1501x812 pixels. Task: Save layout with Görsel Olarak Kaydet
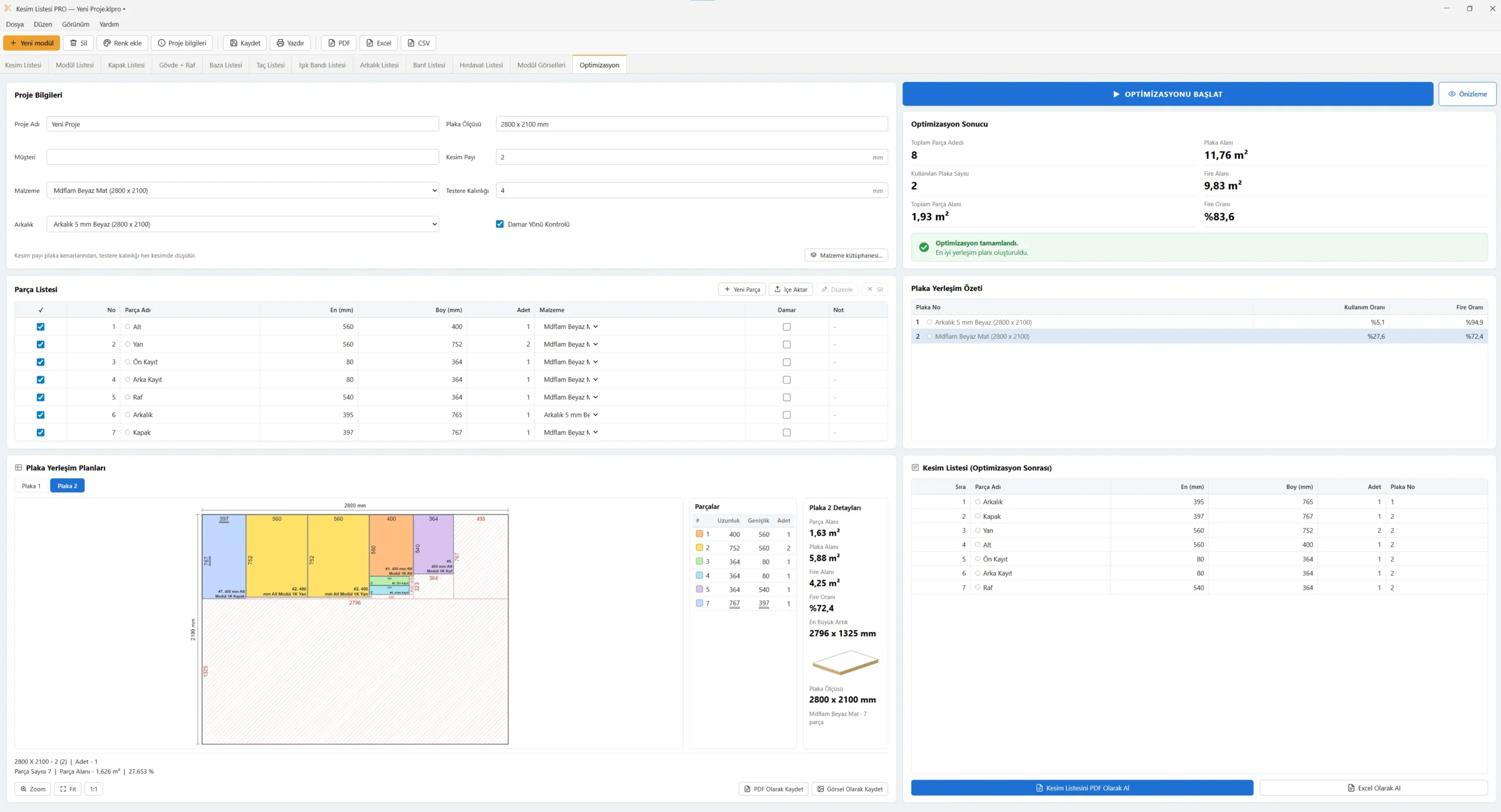850,789
